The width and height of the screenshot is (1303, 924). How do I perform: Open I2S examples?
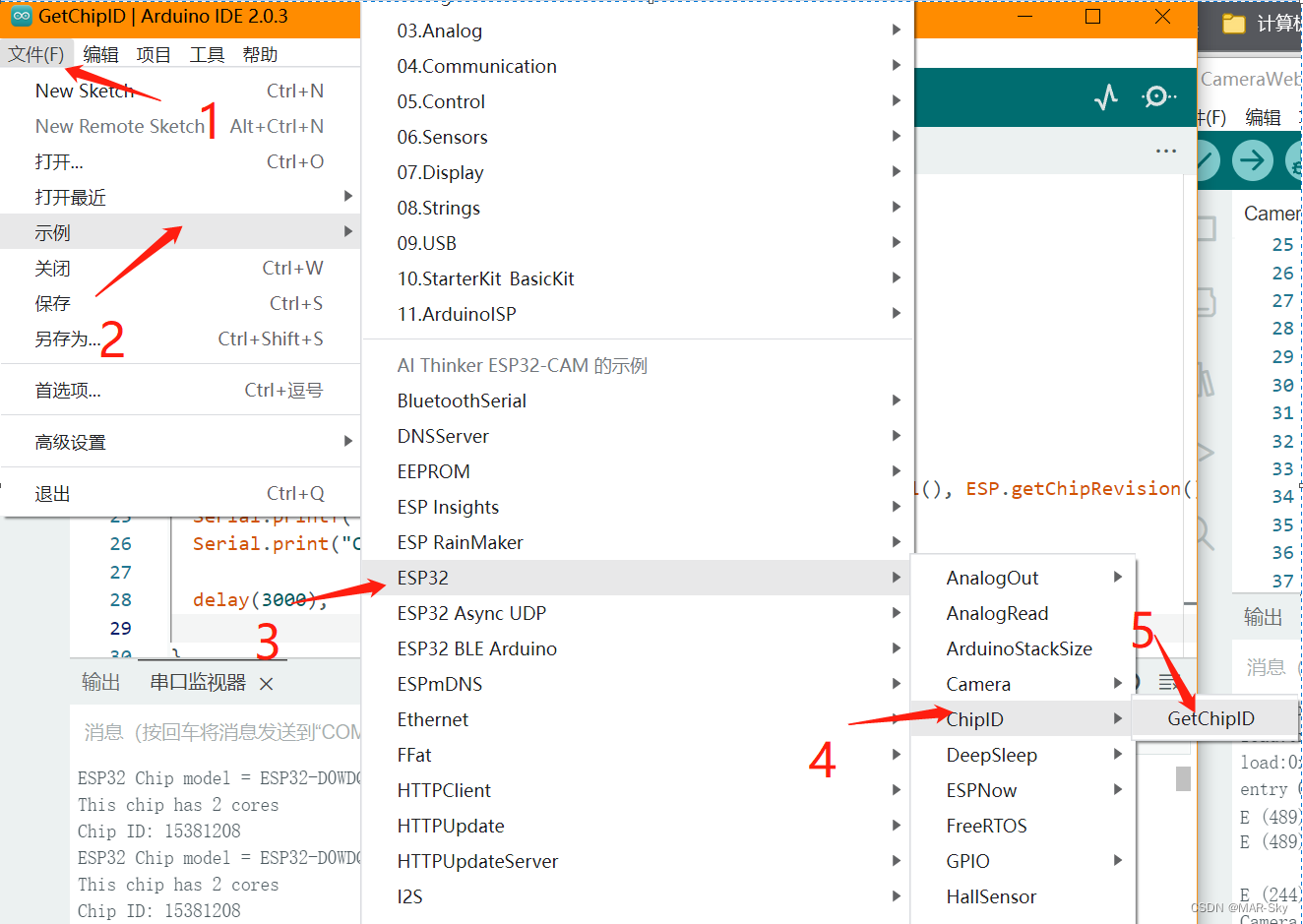click(x=638, y=896)
